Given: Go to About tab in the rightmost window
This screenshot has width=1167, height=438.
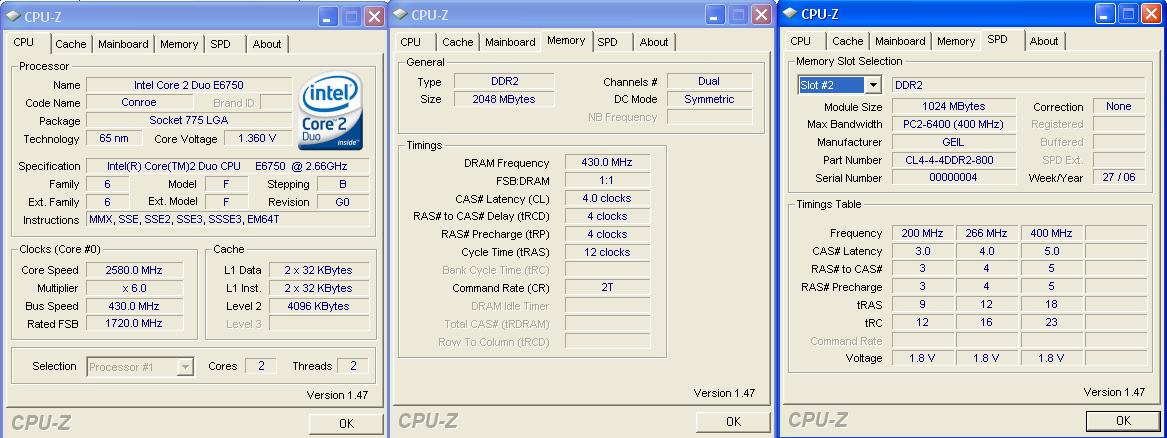Looking at the screenshot, I should tap(1043, 41).
